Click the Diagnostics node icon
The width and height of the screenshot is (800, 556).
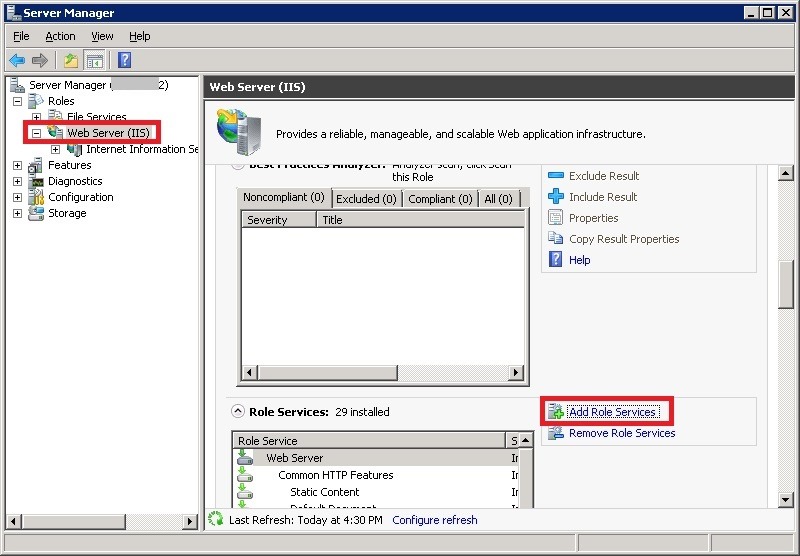click(36, 181)
